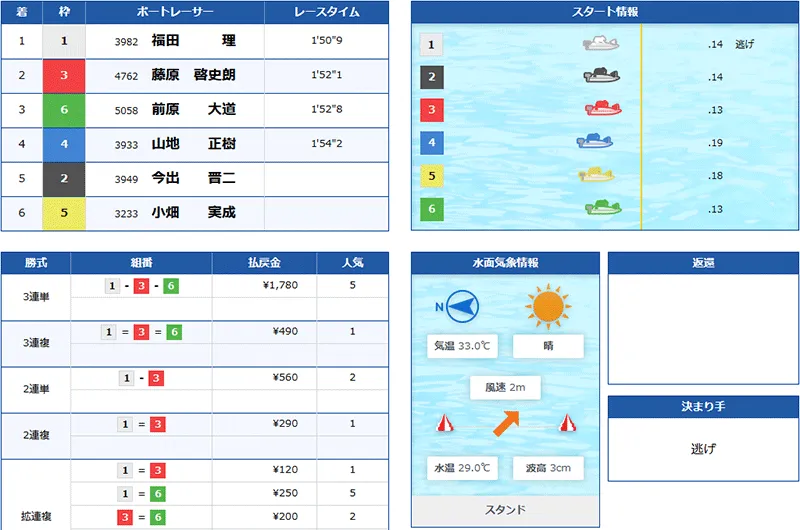Click the green boat icon in lane 6
800x530 pixels.
604,208
